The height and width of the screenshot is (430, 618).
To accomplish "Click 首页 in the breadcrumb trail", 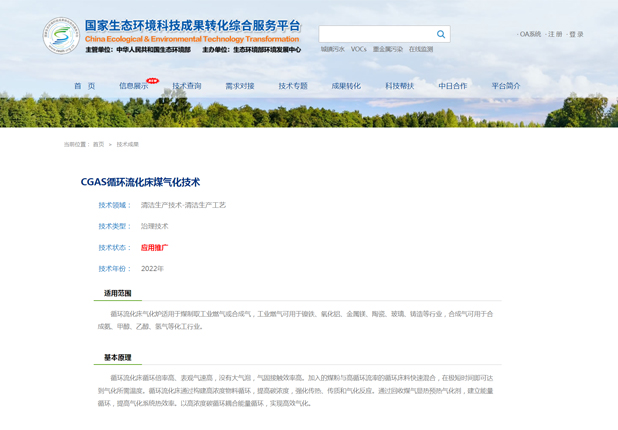I will [x=98, y=144].
